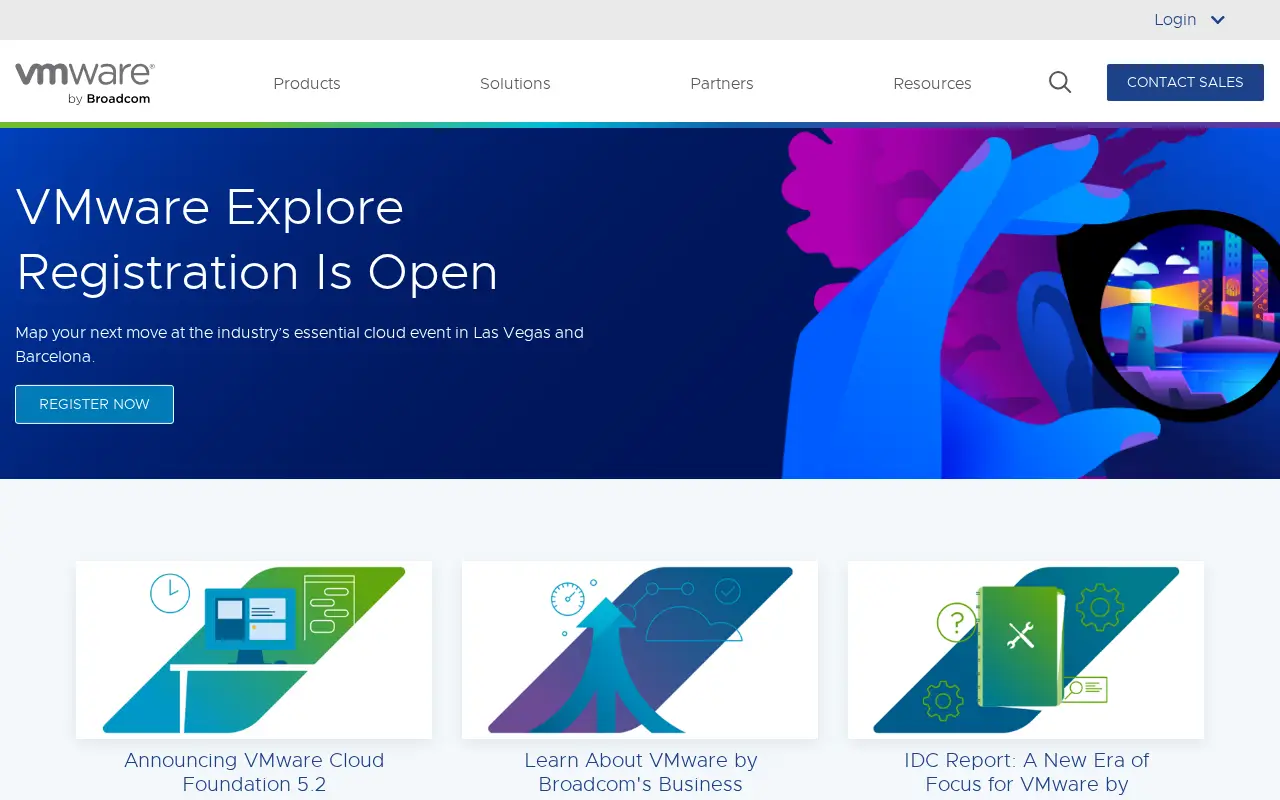Open the Products menu
Image resolution: width=1280 pixels, height=800 pixels.
click(x=307, y=83)
